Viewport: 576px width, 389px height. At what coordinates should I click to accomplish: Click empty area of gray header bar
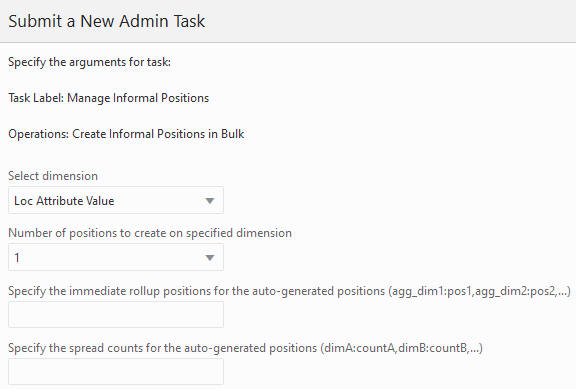389,21
